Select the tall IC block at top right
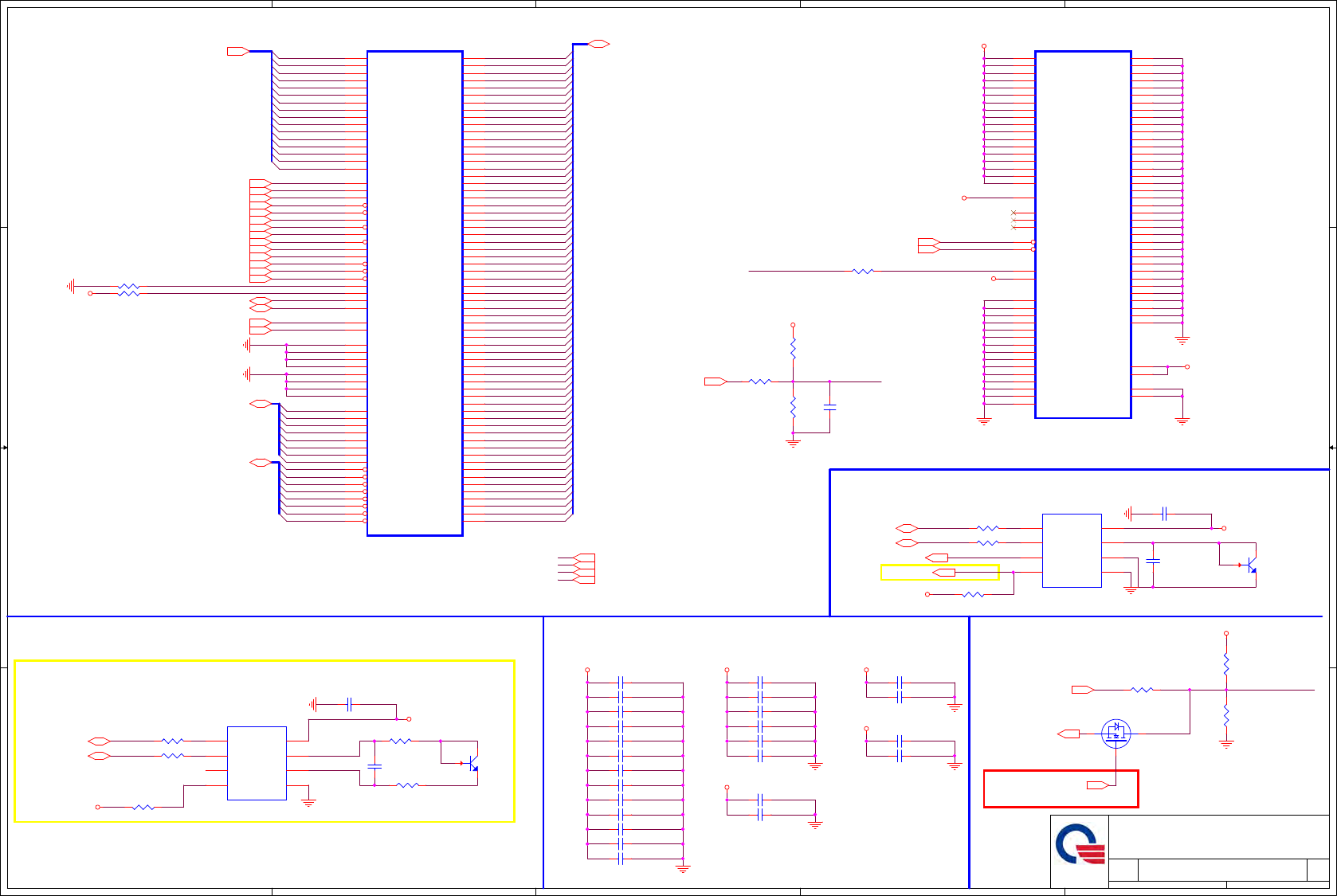 (1083, 234)
